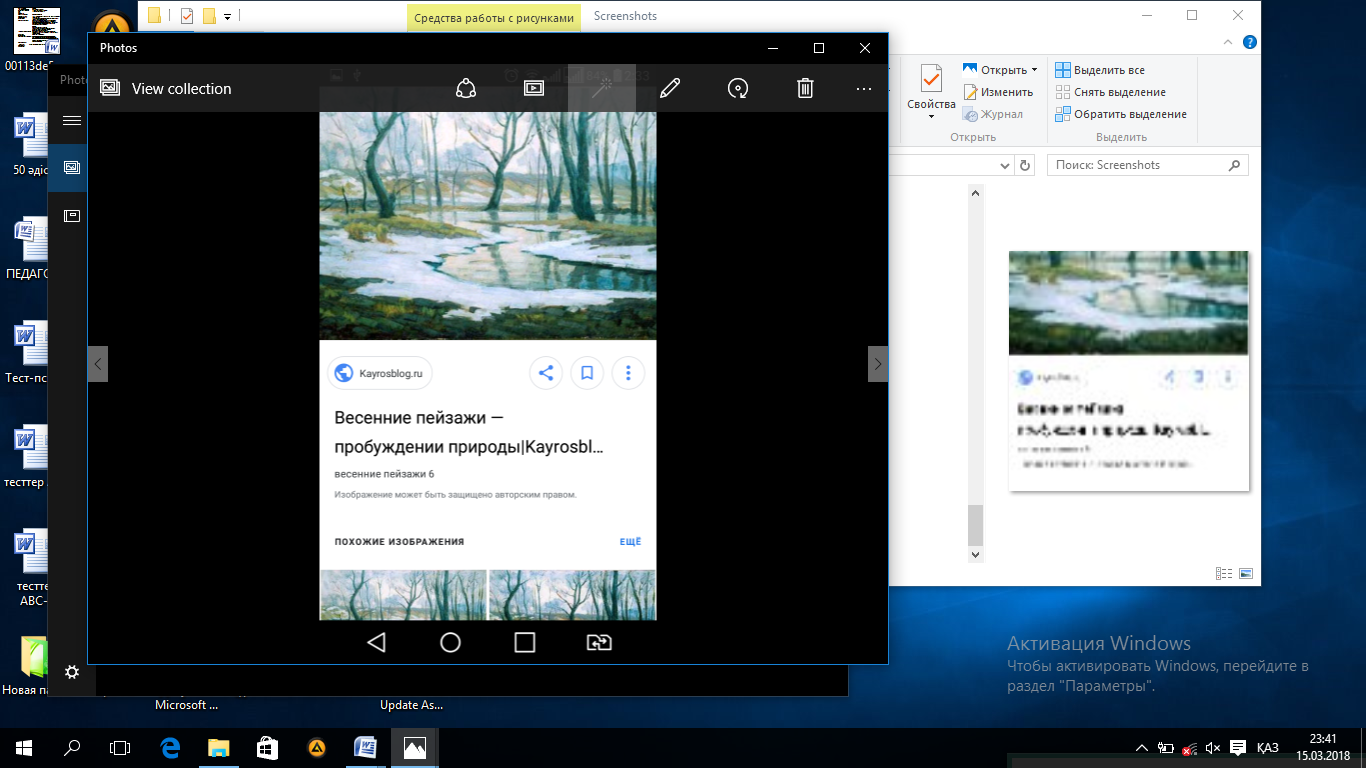Click the Share icon in Photos toolbar
Image resolution: width=1366 pixels, height=768 pixels.
[x=465, y=88]
